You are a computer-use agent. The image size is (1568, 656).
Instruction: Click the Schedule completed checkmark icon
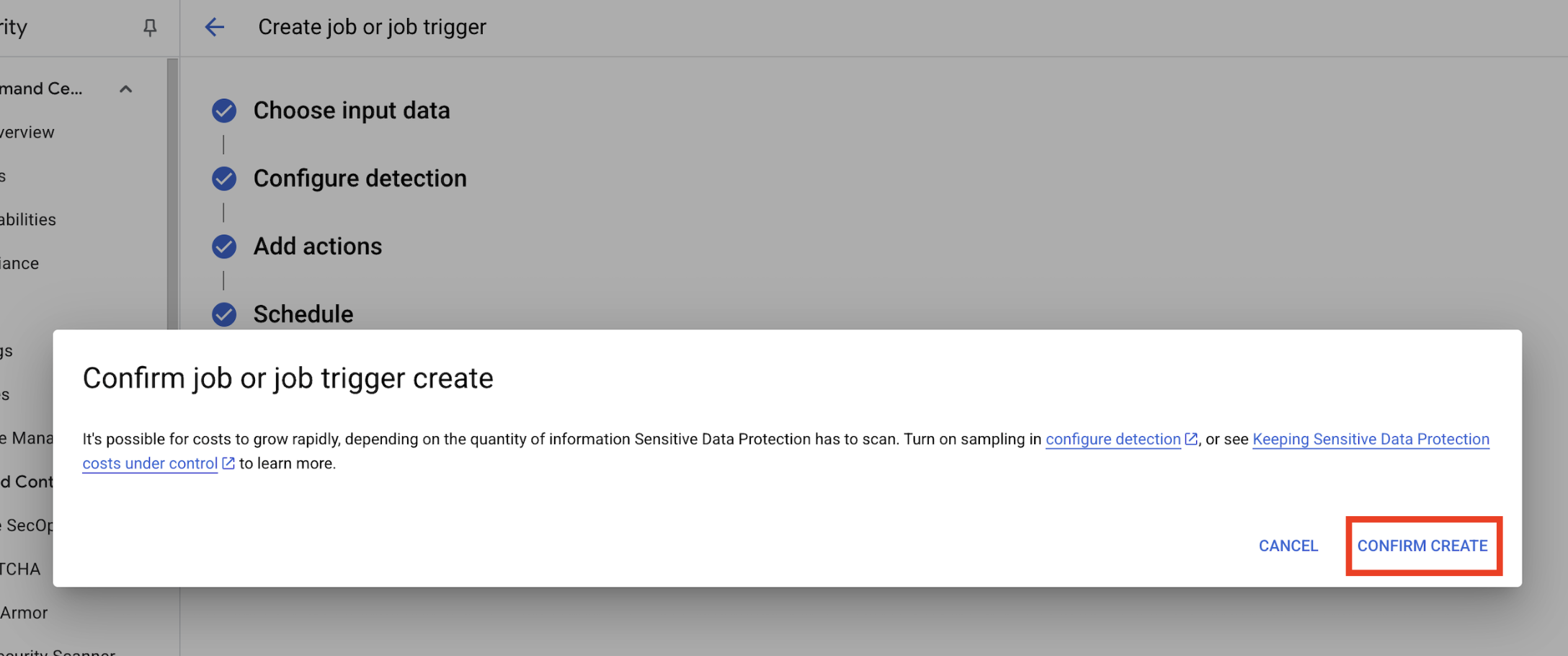click(224, 314)
